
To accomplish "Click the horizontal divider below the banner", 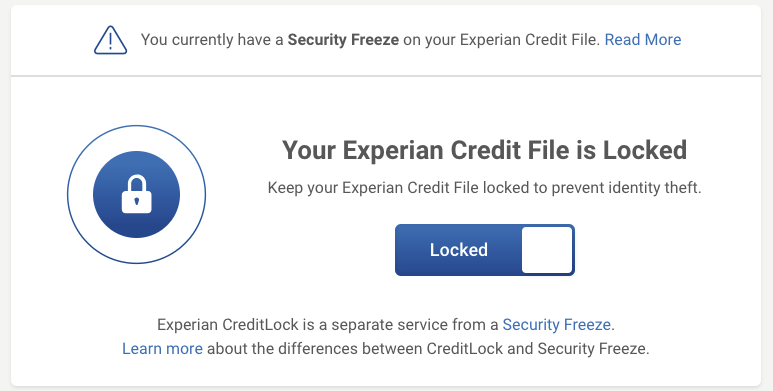I will [x=386, y=76].
